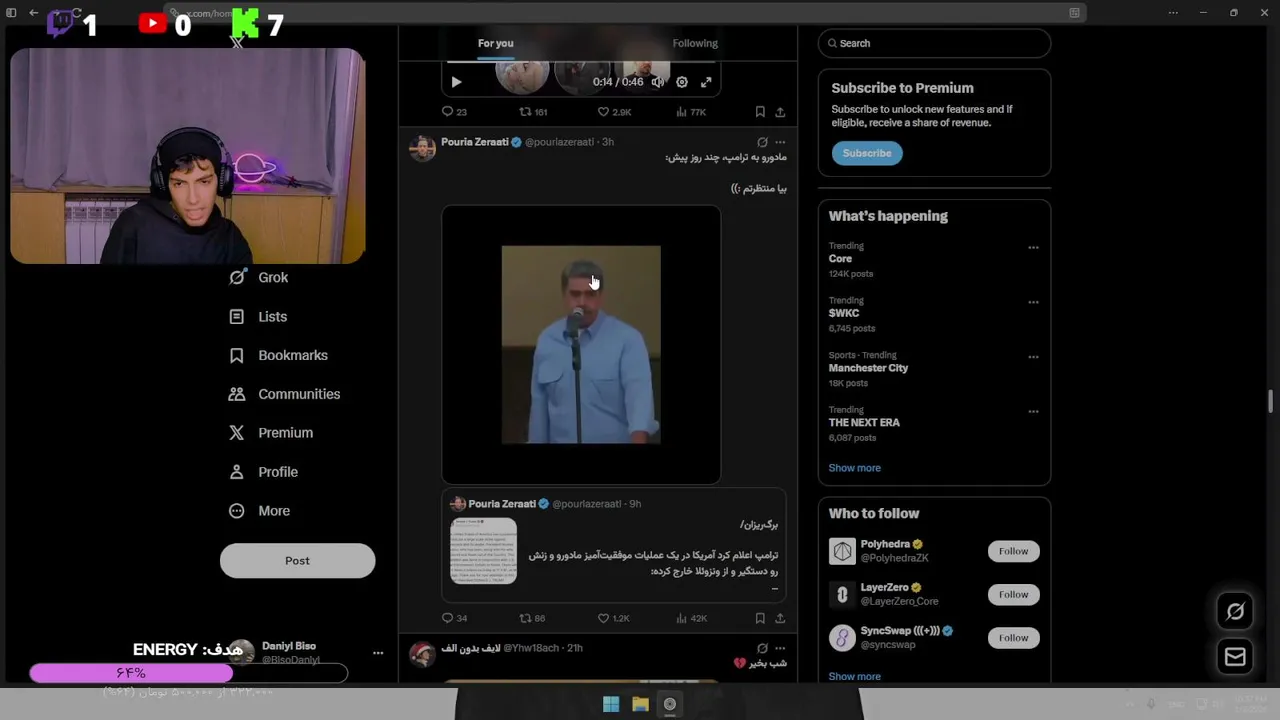
Task: Like the post with 1.2K likes
Action: coord(614,618)
